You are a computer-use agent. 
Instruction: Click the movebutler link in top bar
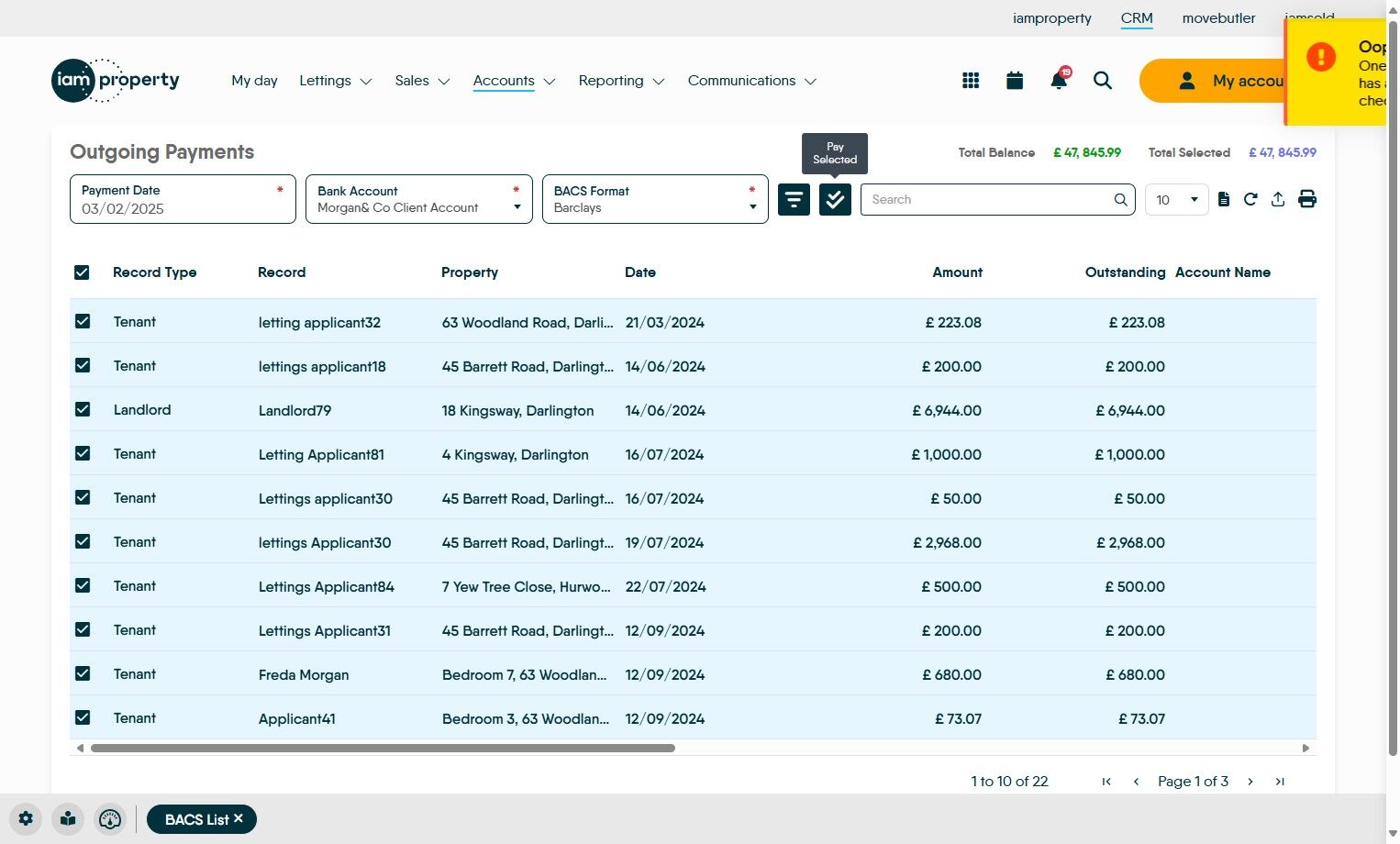1218,18
